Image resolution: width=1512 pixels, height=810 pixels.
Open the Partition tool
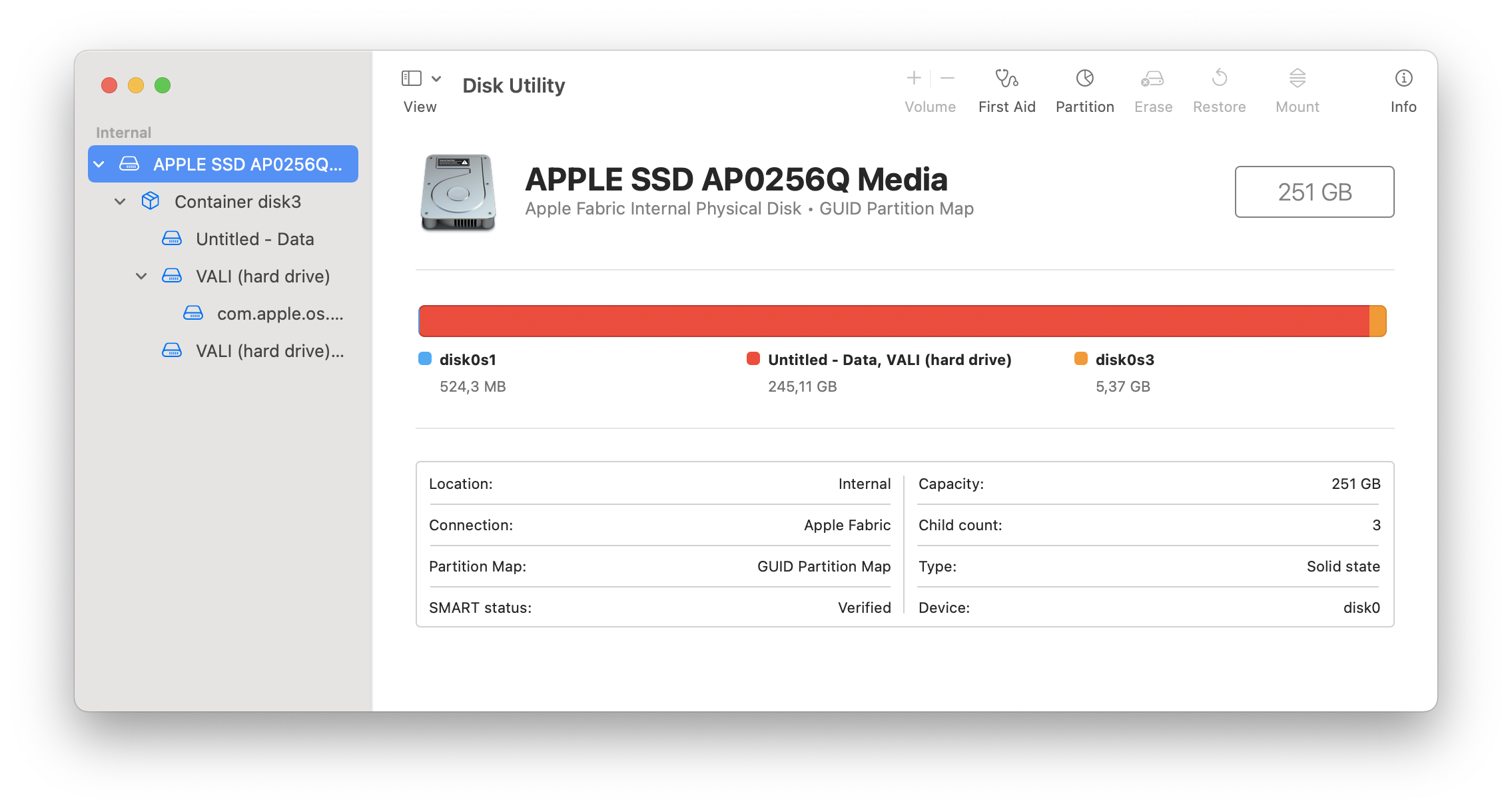[1084, 79]
